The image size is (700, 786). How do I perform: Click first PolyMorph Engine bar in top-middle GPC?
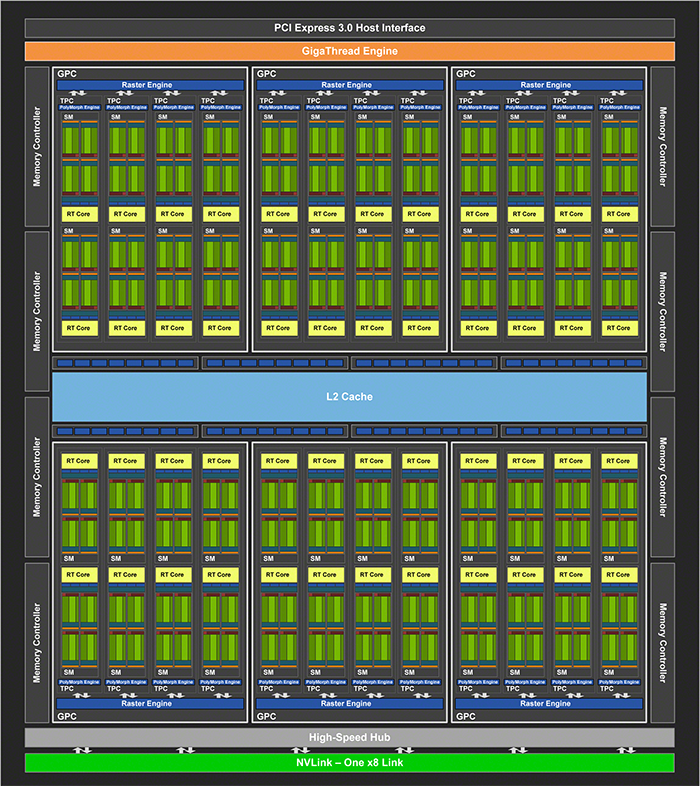tap(279, 107)
